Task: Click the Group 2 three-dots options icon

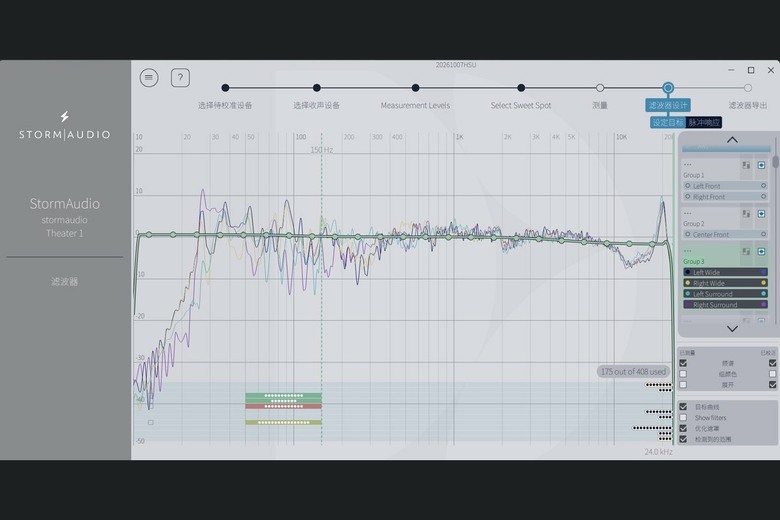Action: coord(687,213)
